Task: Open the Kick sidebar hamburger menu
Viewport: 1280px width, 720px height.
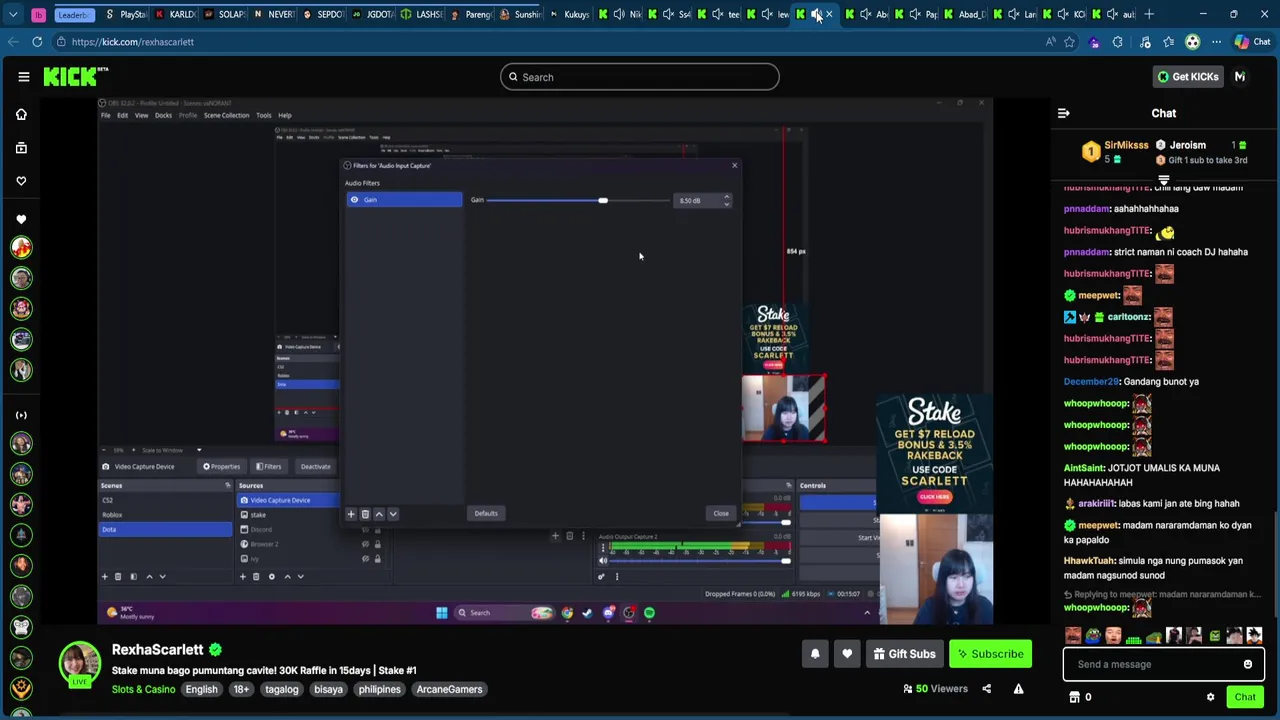Action: [x=23, y=77]
